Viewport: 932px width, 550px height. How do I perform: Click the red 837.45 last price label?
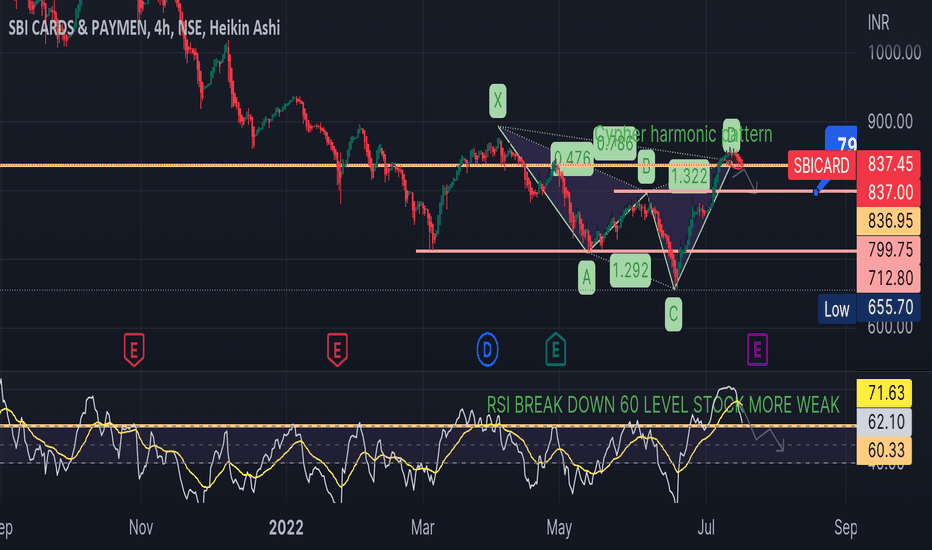tap(889, 164)
